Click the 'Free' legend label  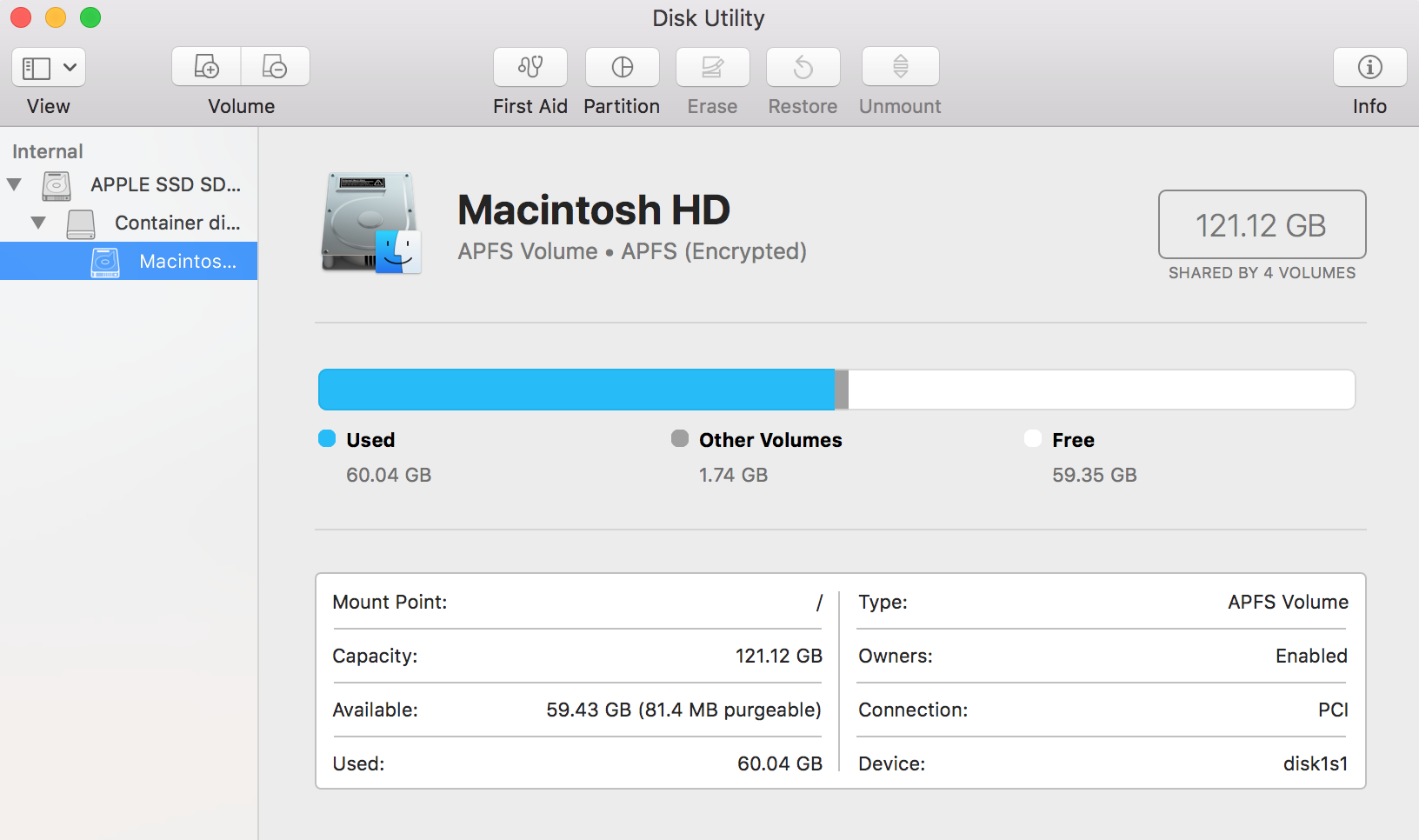click(x=1073, y=440)
